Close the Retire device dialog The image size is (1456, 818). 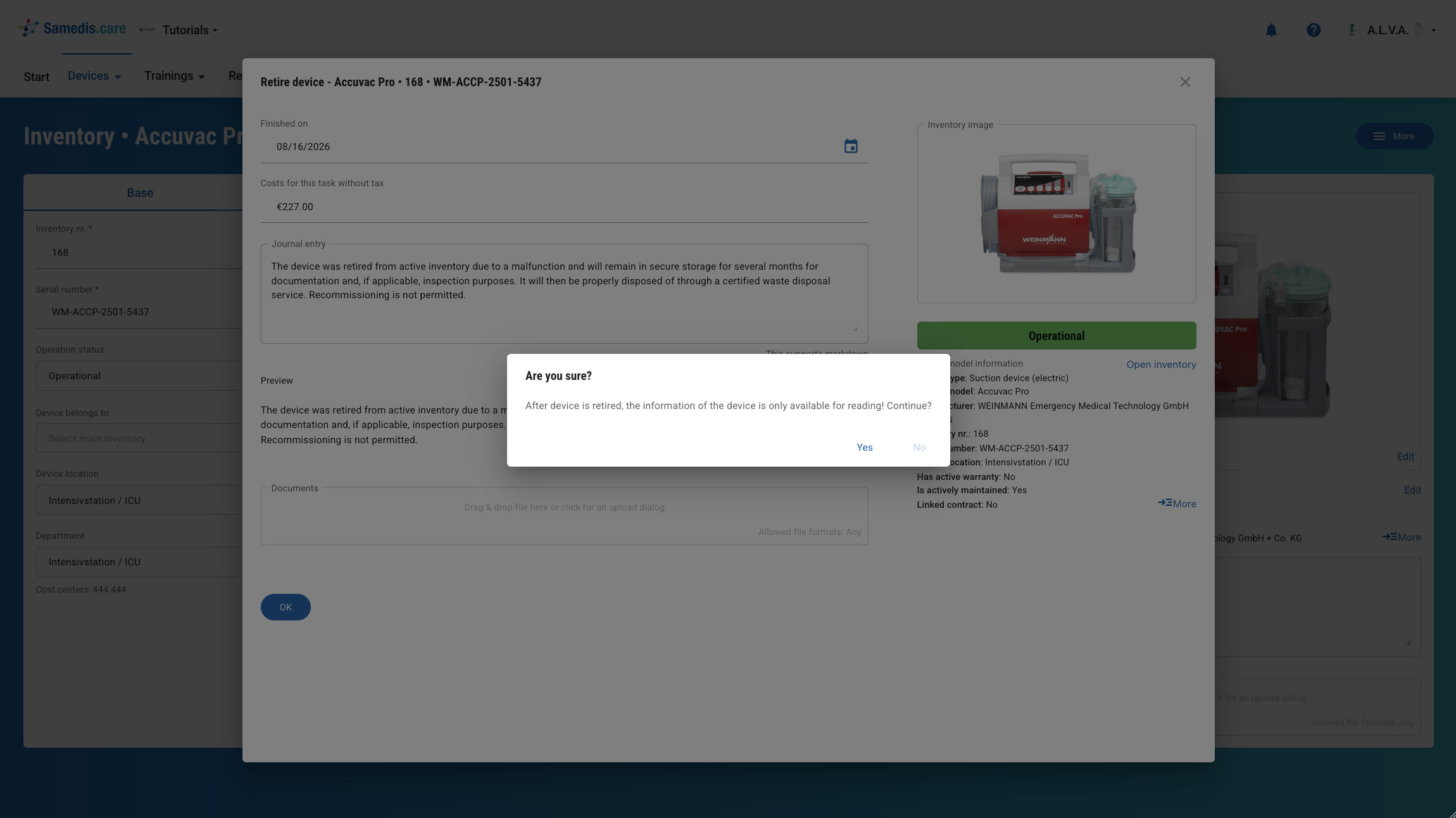click(x=1185, y=82)
